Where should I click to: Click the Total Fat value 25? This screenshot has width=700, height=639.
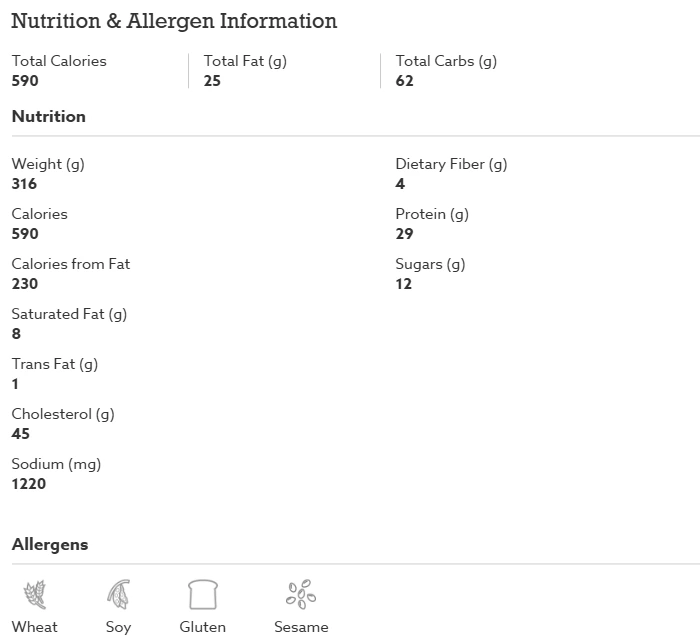pos(212,81)
